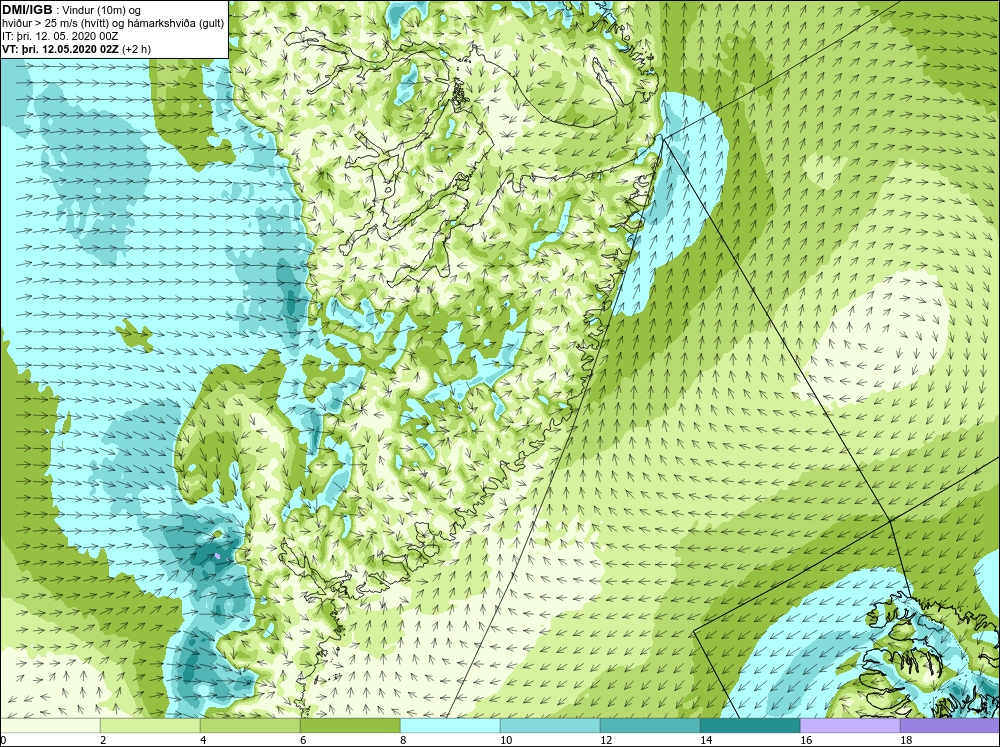Click the 14–16 m/s dark teal legend swatch
Image resolution: width=1000 pixels, height=747 pixels.
(x=750, y=725)
